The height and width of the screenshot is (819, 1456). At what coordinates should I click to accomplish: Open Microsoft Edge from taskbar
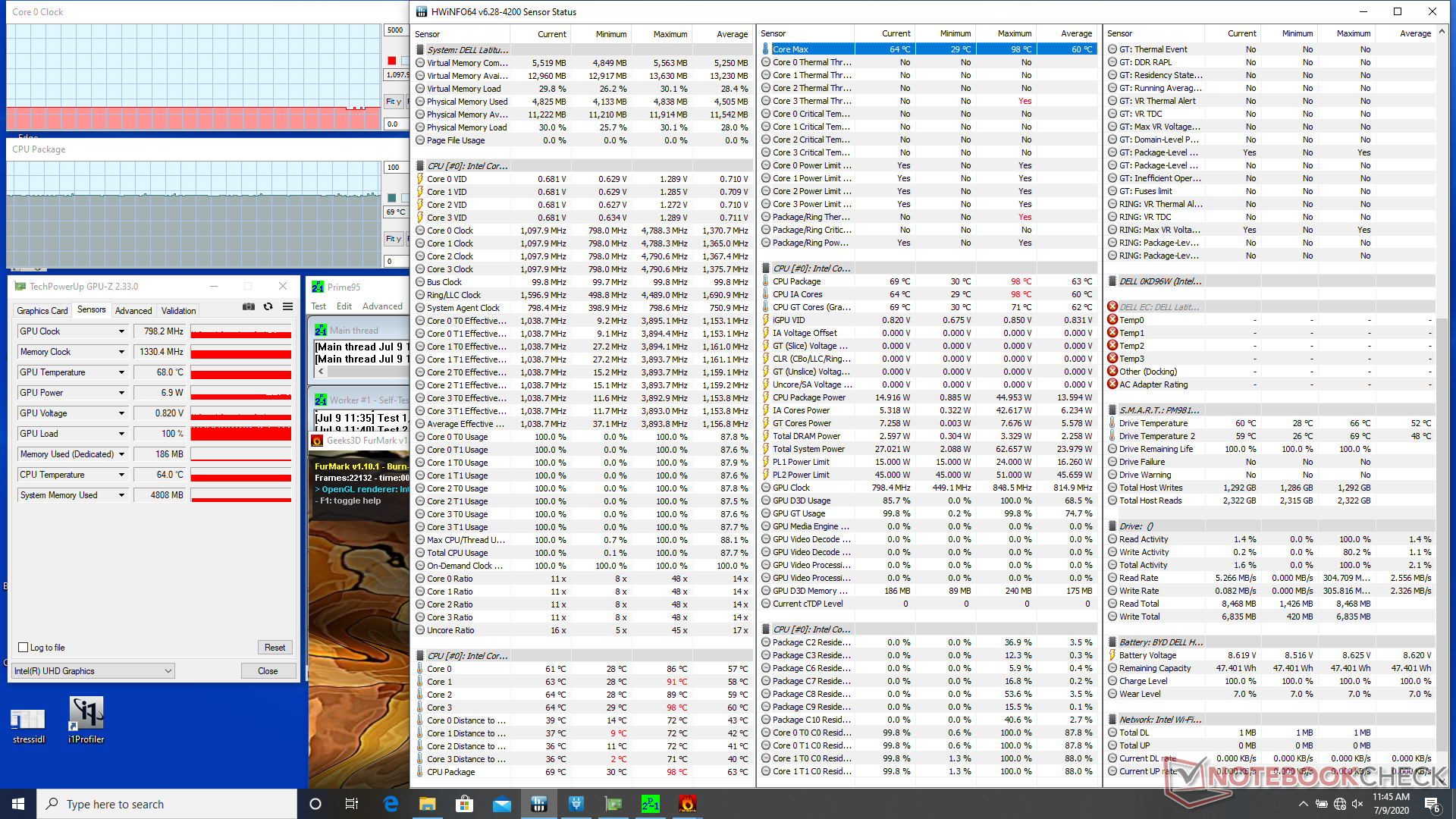[391, 804]
